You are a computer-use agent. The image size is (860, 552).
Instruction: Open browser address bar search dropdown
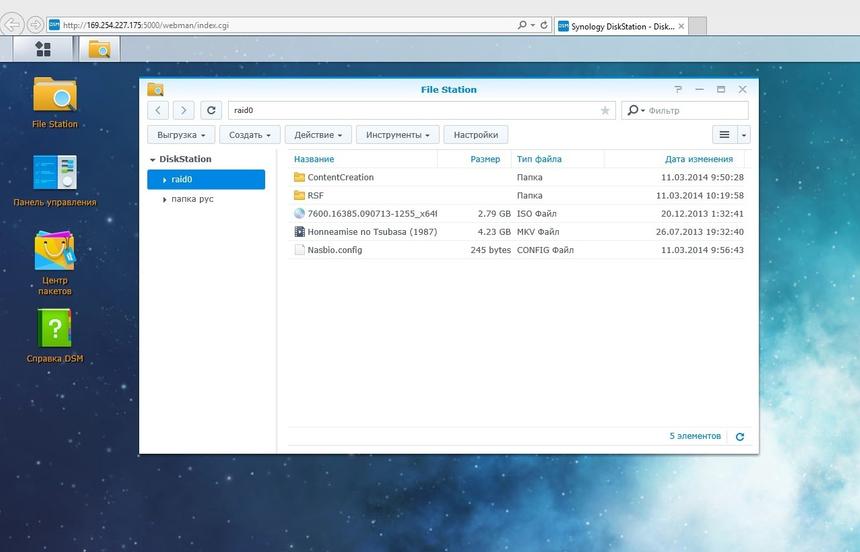click(533, 25)
